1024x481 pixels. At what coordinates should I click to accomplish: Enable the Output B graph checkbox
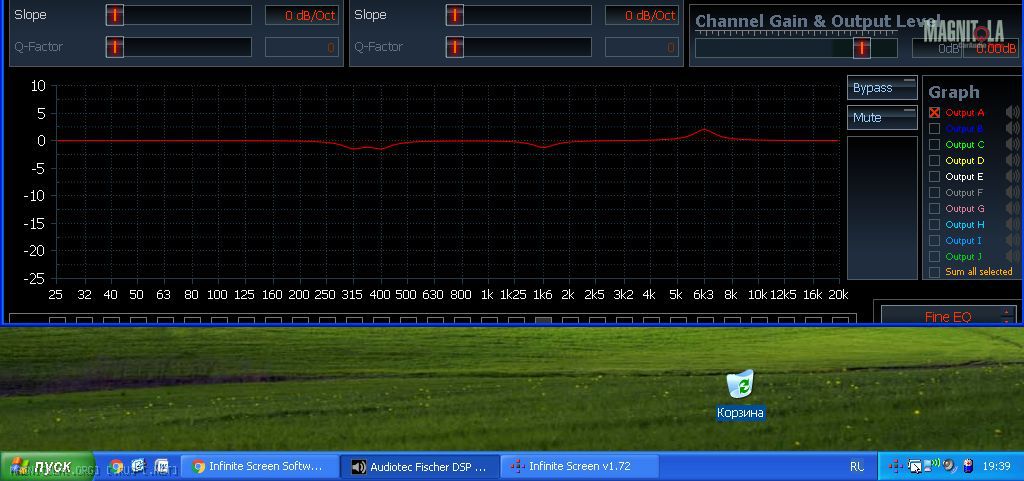pyautogui.click(x=935, y=129)
